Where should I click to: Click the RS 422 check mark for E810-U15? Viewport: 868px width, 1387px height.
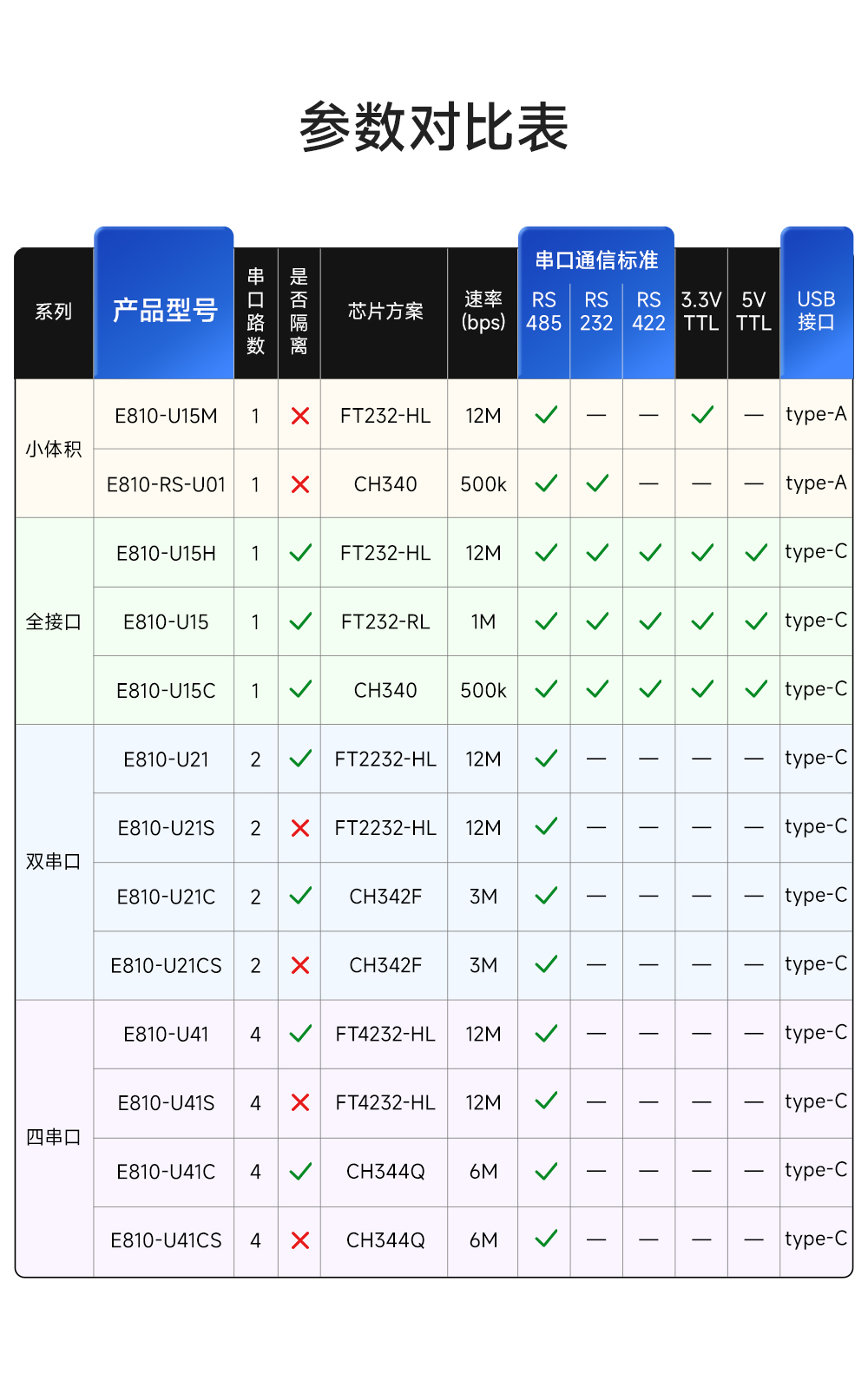(650, 621)
